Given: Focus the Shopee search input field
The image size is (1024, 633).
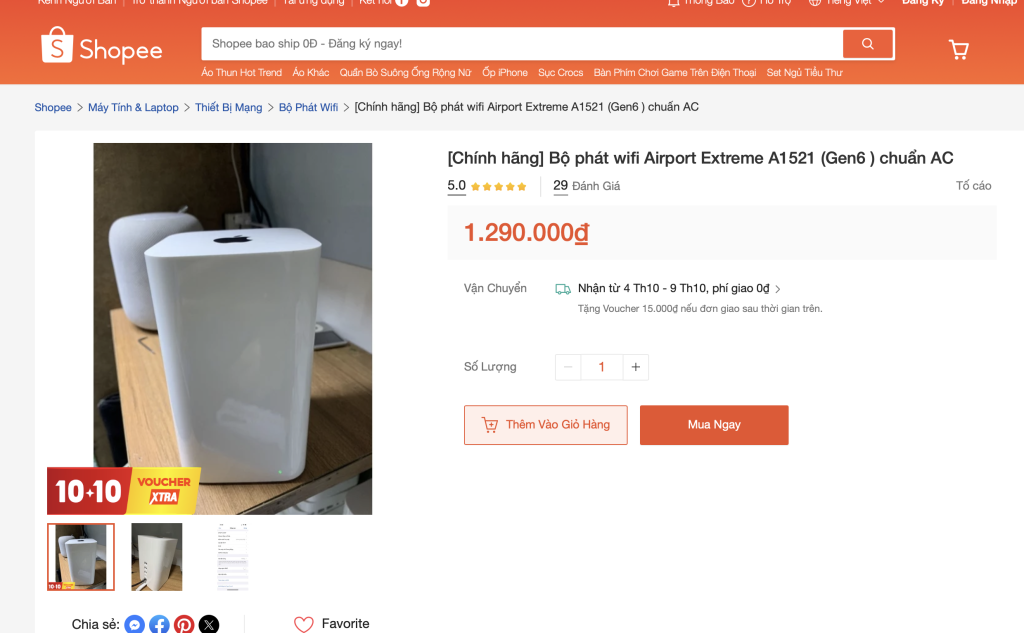Looking at the screenshot, I should [520, 44].
